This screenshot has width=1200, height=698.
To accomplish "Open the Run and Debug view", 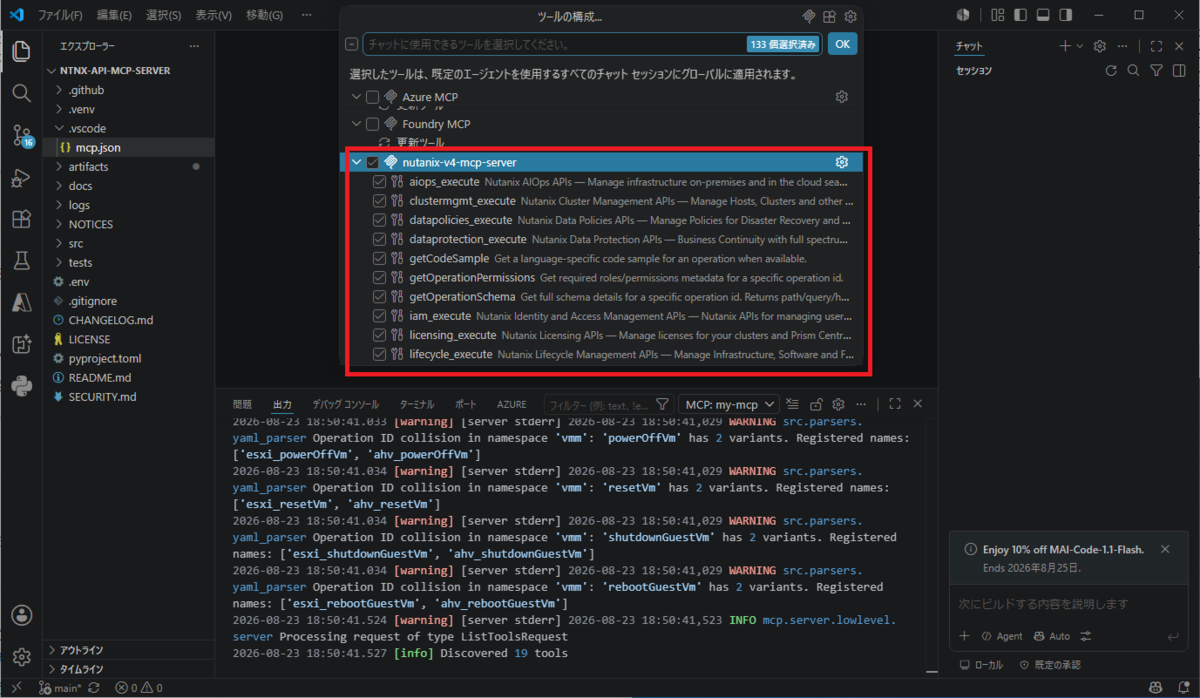I will pyautogui.click(x=21, y=178).
